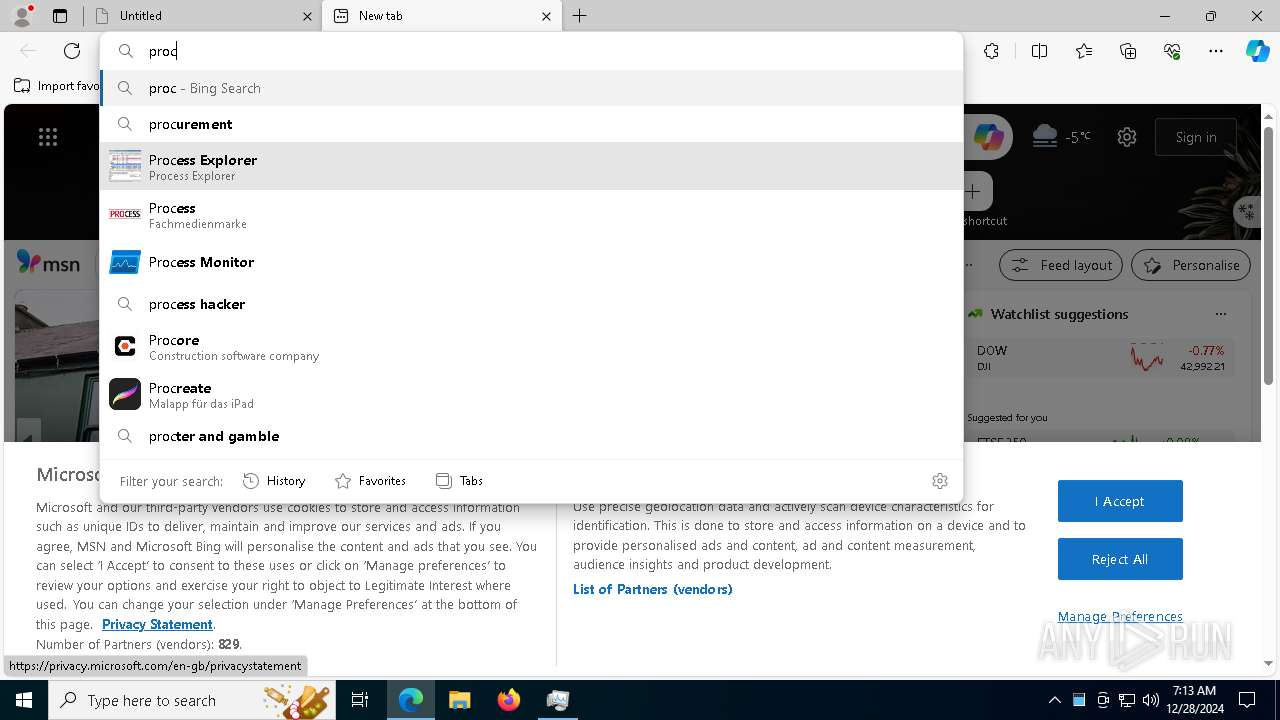This screenshot has height=720, width=1280.
Task: Select the New tab tab
Action: [442, 16]
